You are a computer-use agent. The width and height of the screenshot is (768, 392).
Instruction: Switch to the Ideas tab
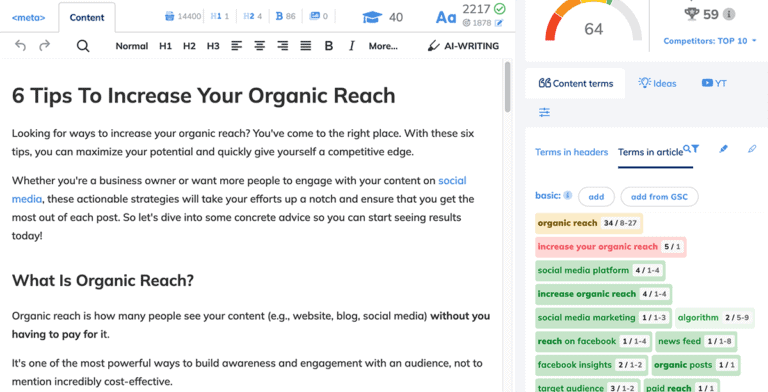(657, 83)
